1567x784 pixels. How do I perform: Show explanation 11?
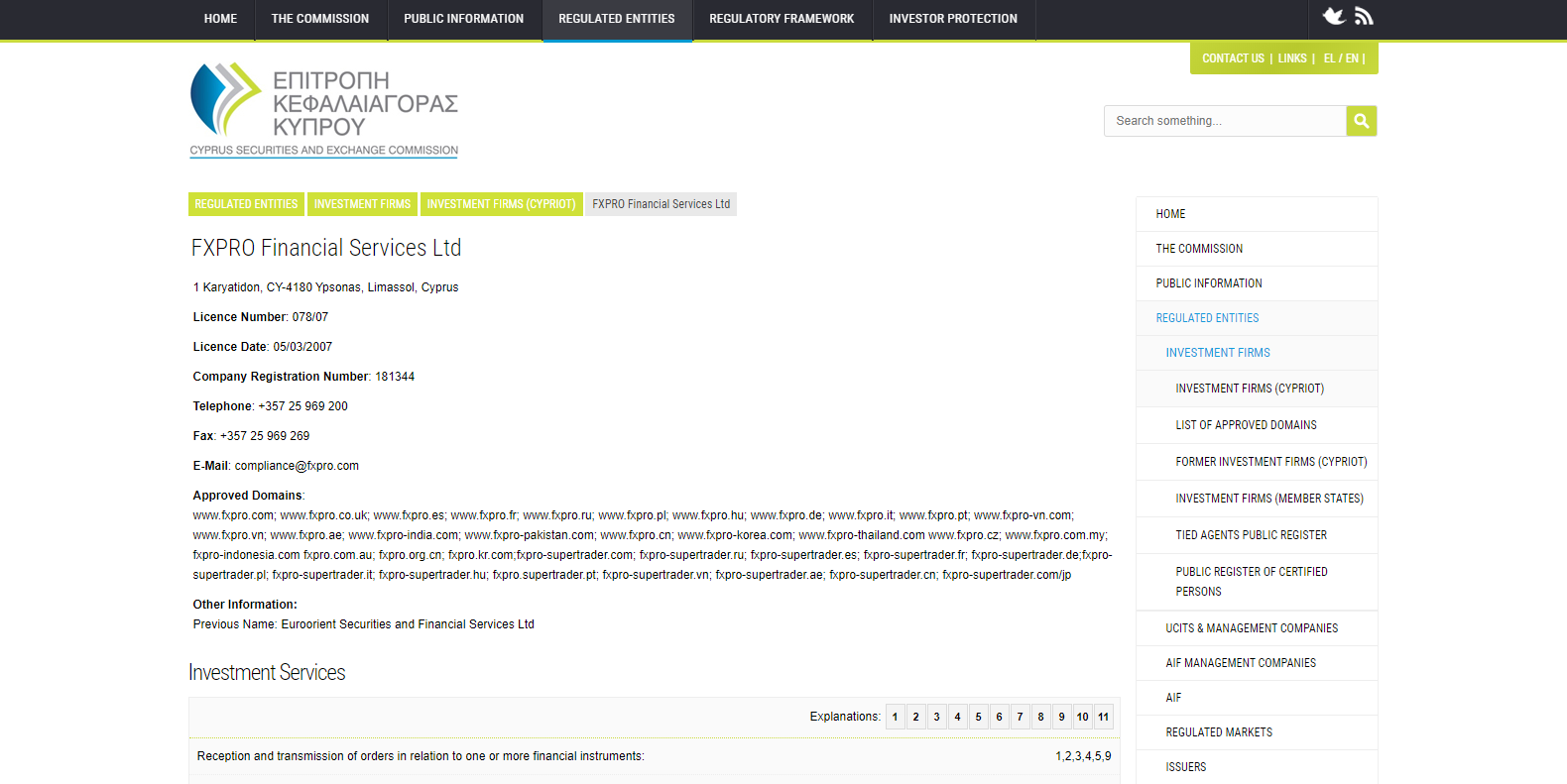coord(1103,717)
